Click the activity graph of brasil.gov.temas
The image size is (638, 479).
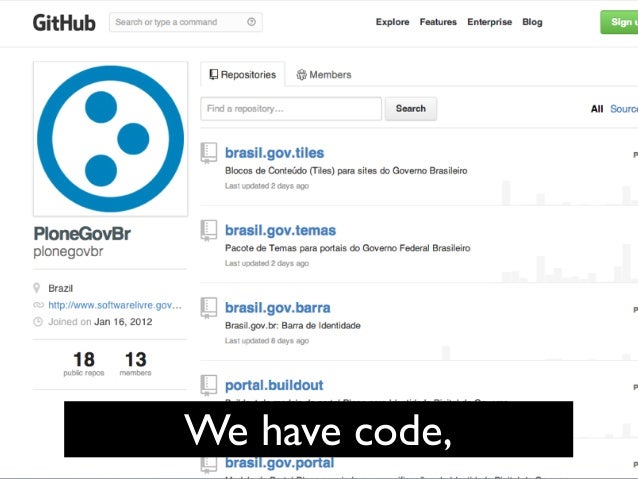(570, 263)
